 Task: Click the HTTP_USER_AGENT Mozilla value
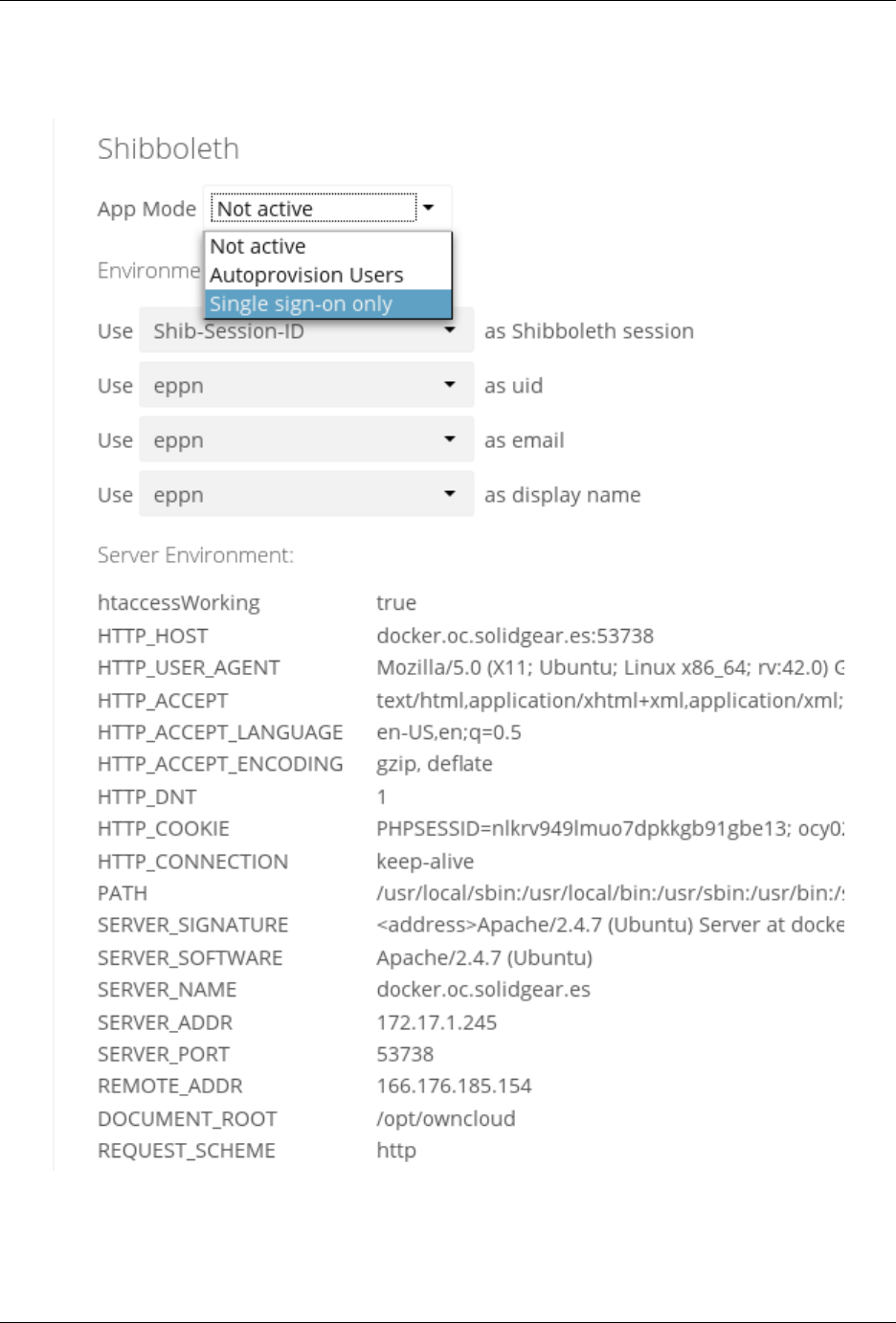click(x=610, y=668)
